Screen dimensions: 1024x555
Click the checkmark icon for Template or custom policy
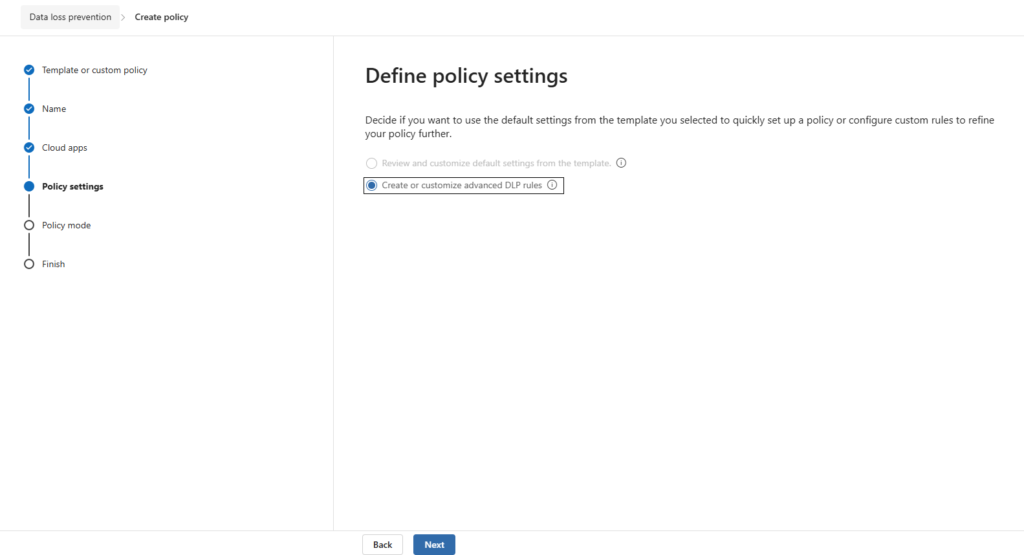point(29,70)
